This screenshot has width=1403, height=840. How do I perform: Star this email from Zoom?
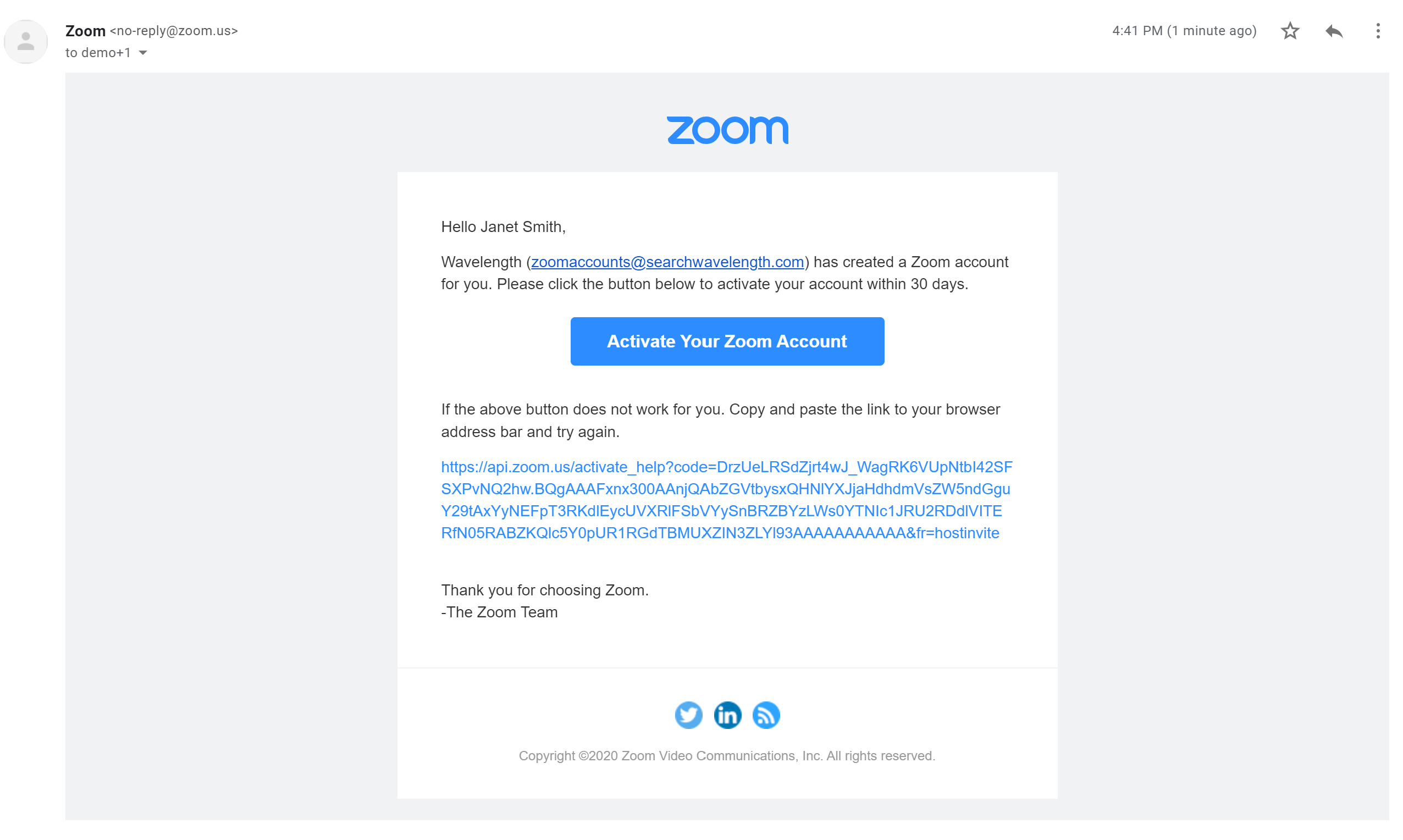click(x=1290, y=31)
